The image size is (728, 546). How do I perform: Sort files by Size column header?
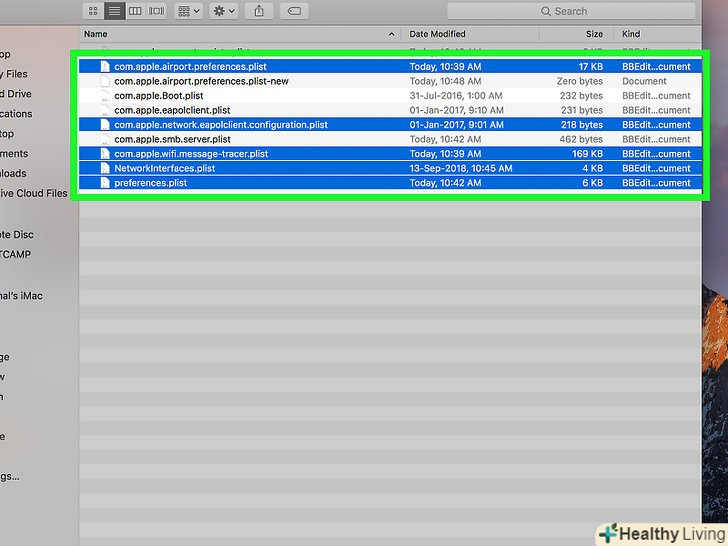tap(592, 35)
